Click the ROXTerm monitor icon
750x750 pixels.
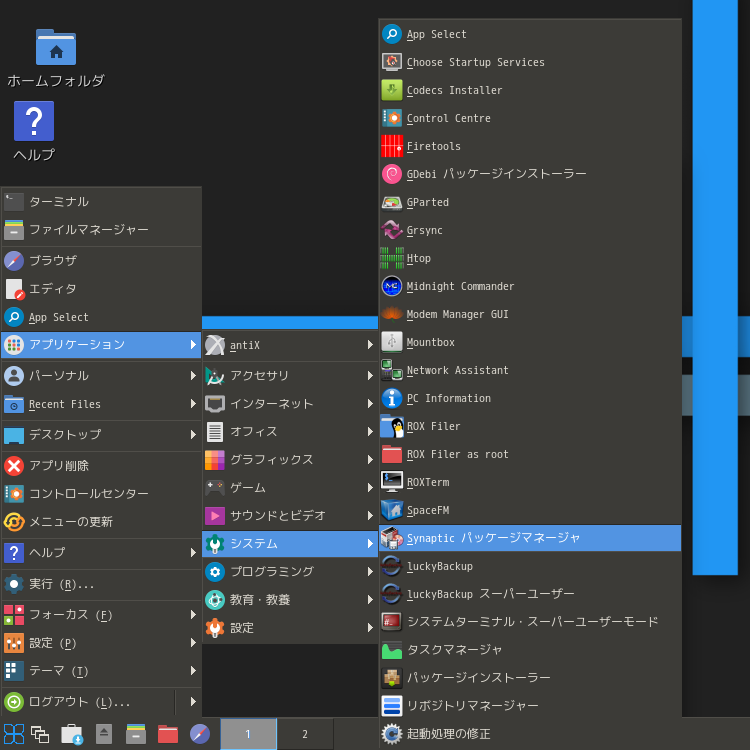coord(392,482)
